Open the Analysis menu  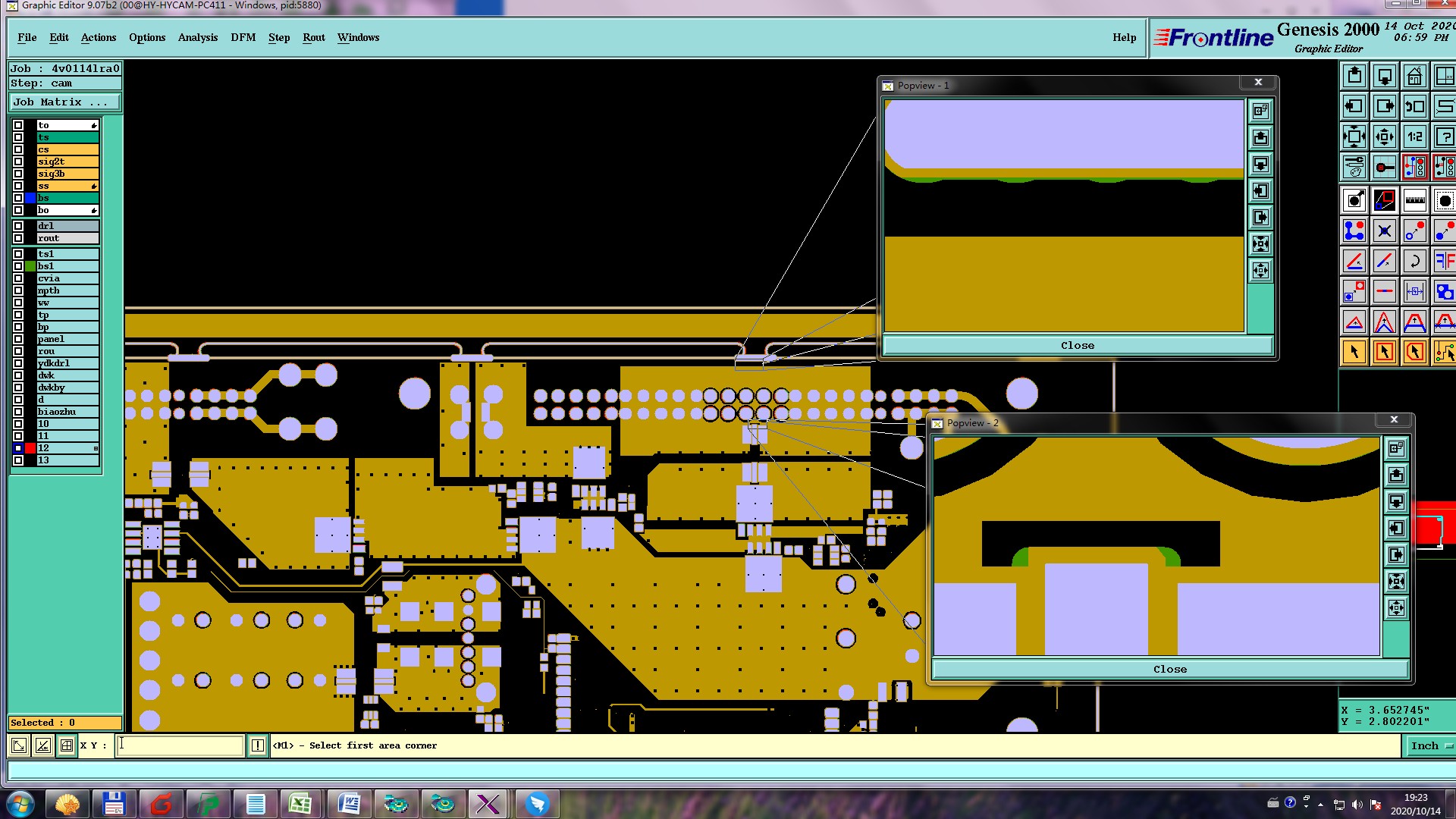click(x=197, y=37)
